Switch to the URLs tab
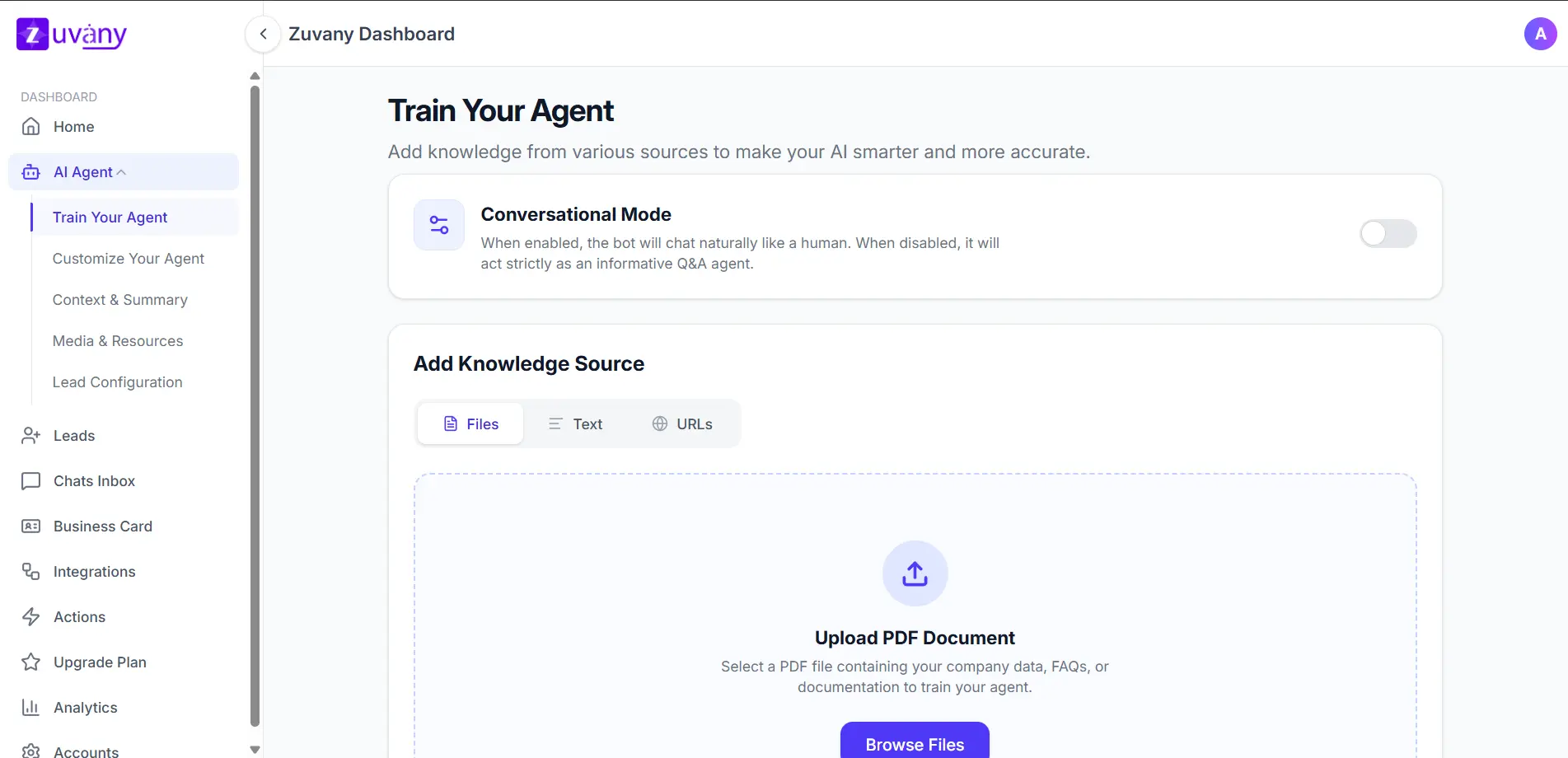 pos(682,424)
